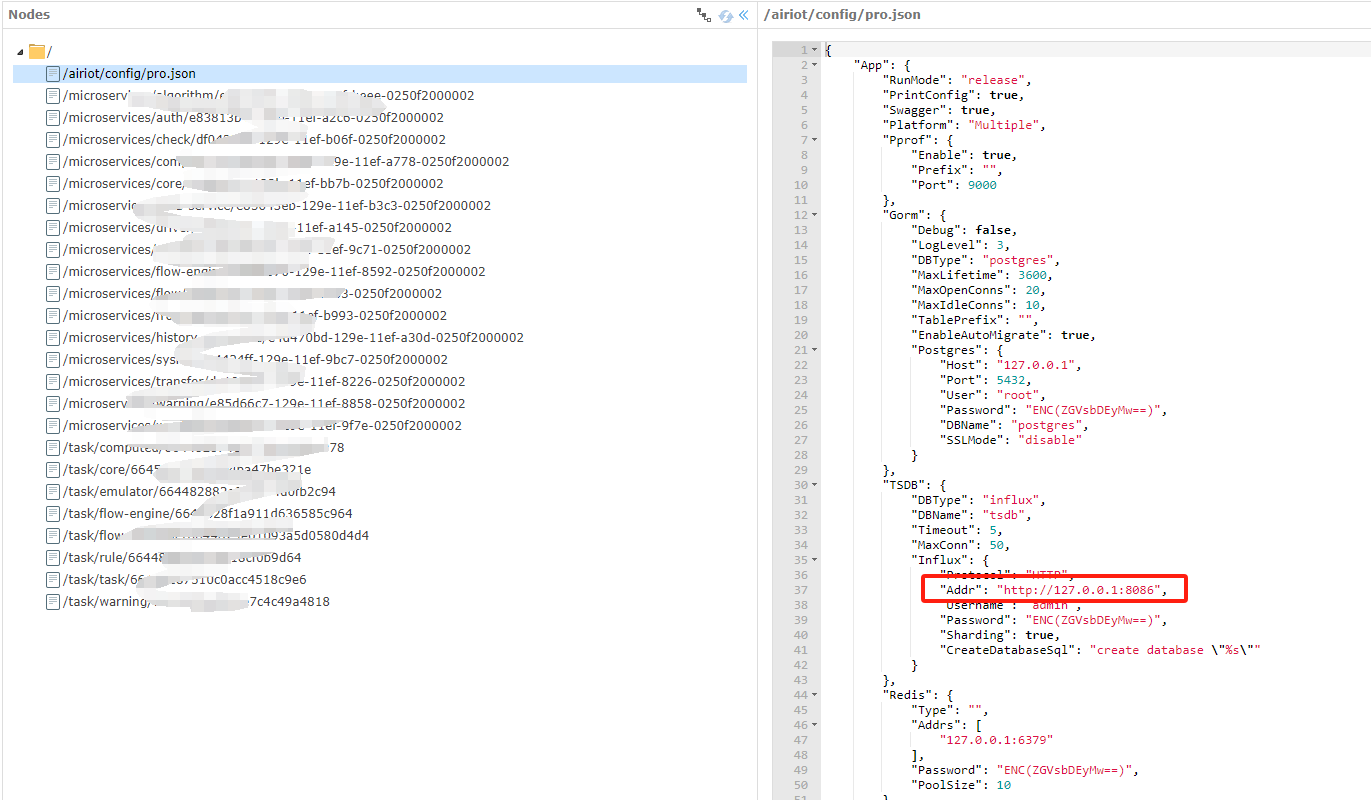Image resolution: width=1371 pixels, height=800 pixels.
Task: Click file icon of /task/emulator node
Action: click(x=53, y=492)
